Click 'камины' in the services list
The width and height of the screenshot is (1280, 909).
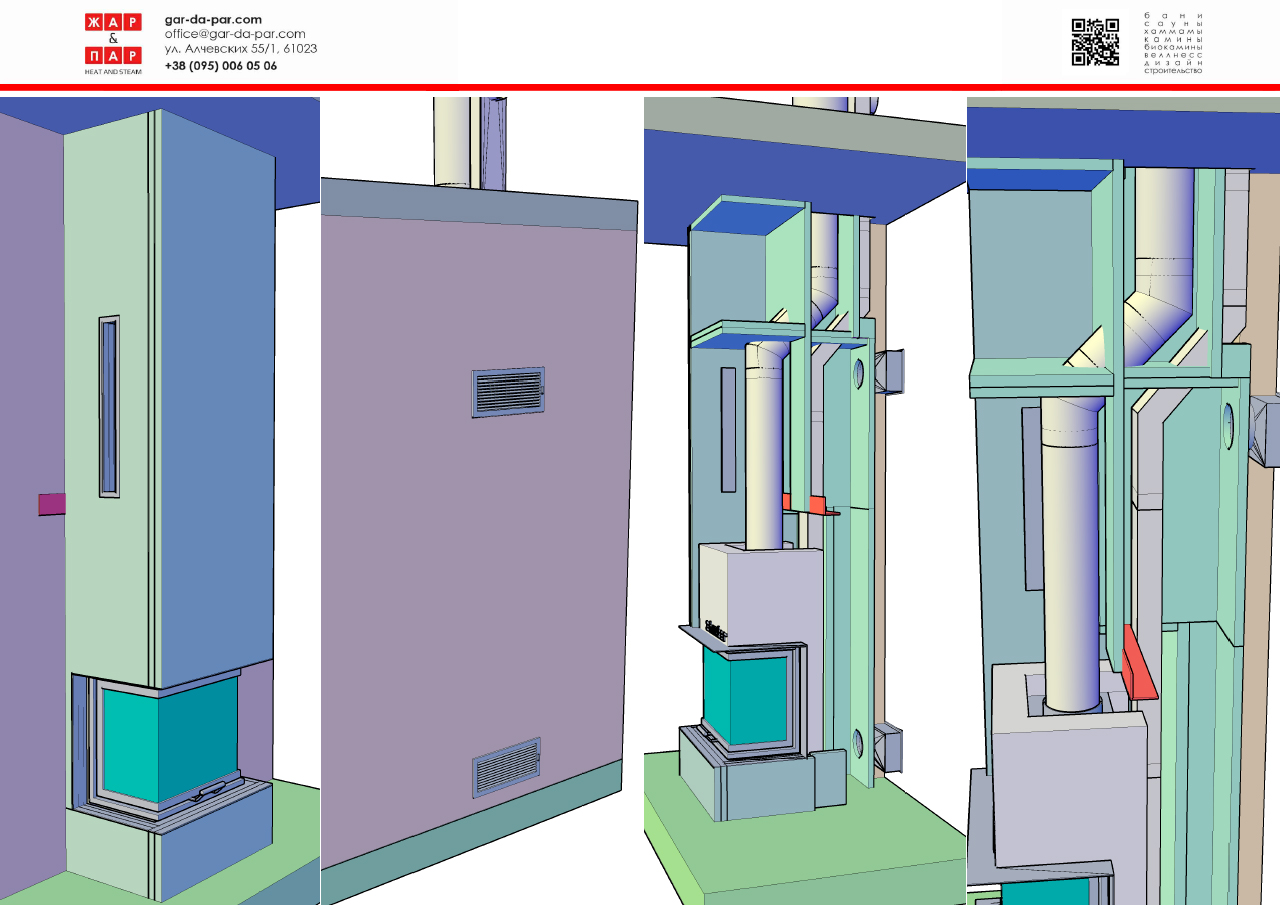[1173, 39]
